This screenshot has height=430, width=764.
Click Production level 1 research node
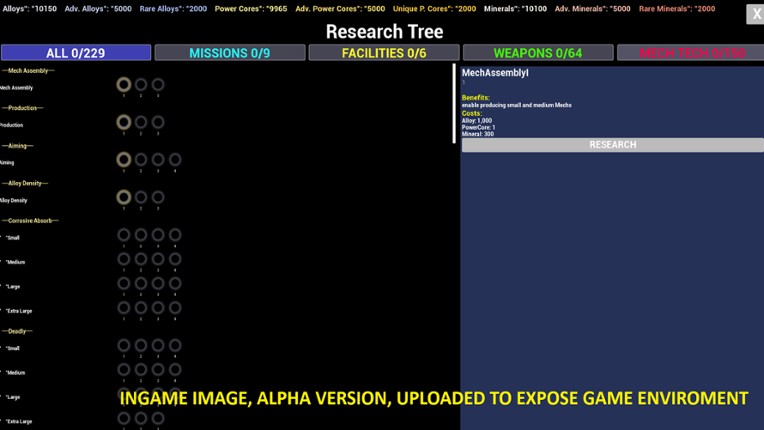pyautogui.click(x=124, y=122)
